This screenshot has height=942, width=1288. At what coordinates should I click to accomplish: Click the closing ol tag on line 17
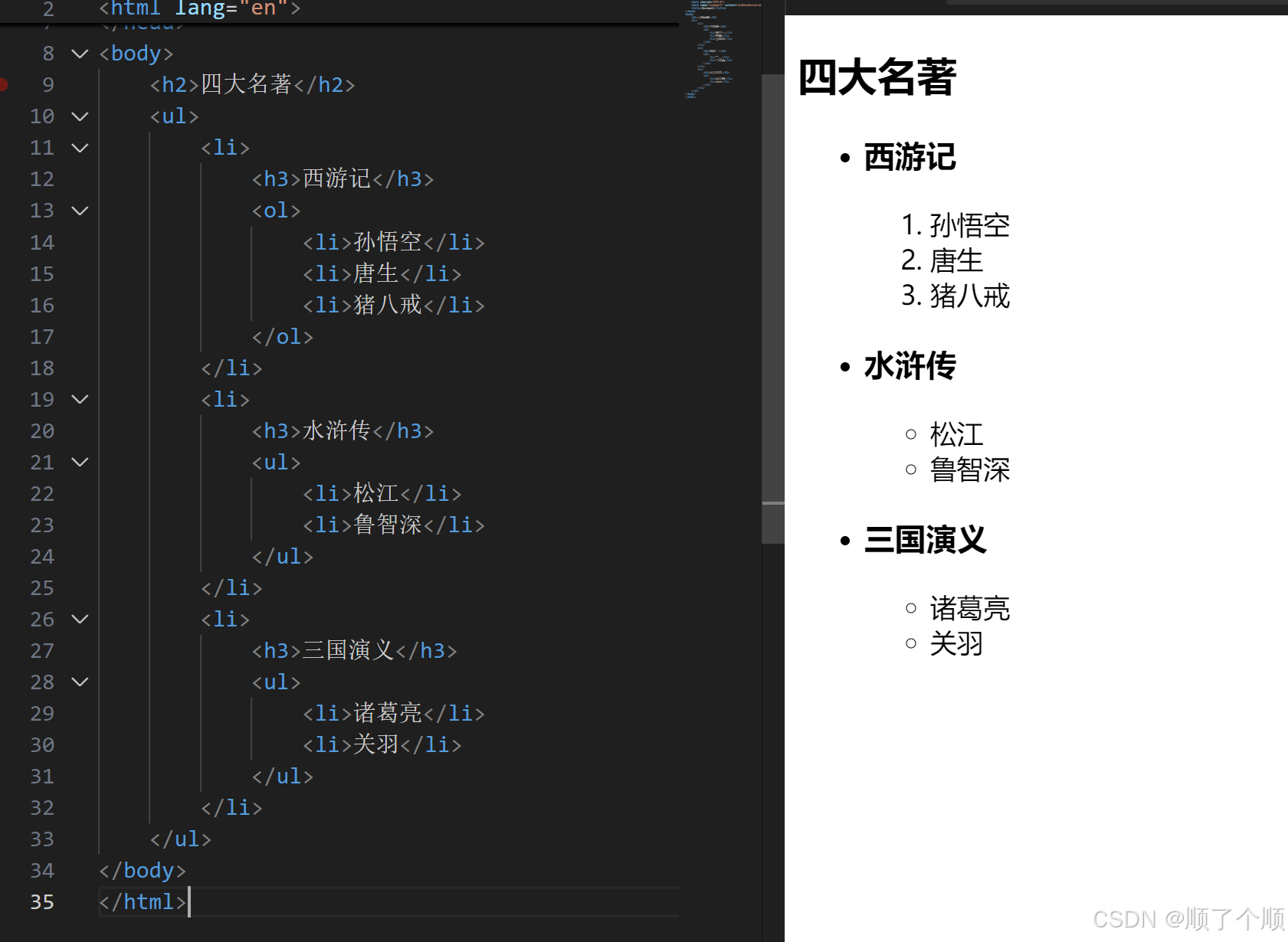(x=283, y=337)
